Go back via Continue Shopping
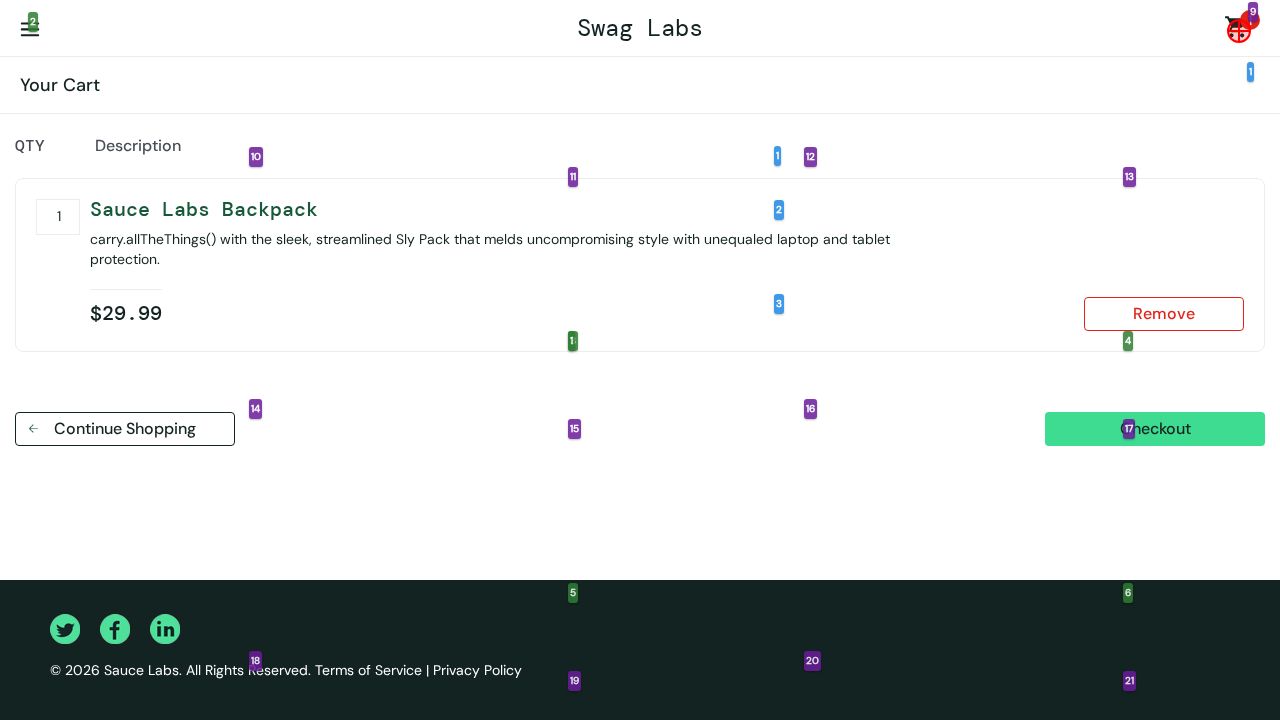1280x720 pixels. click(125, 429)
